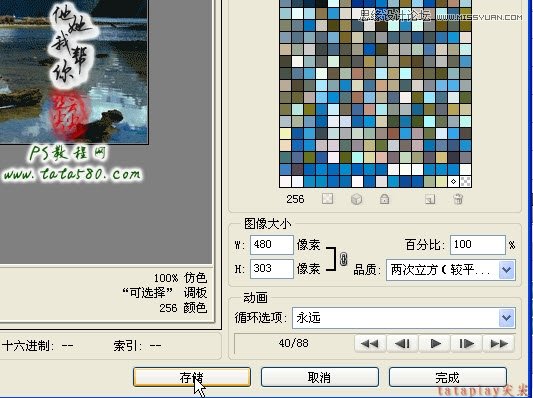The width and height of the screenshot is (533, 398).
Task: Click the '100% 仿色' dither info text
Action: coord(180,278)
